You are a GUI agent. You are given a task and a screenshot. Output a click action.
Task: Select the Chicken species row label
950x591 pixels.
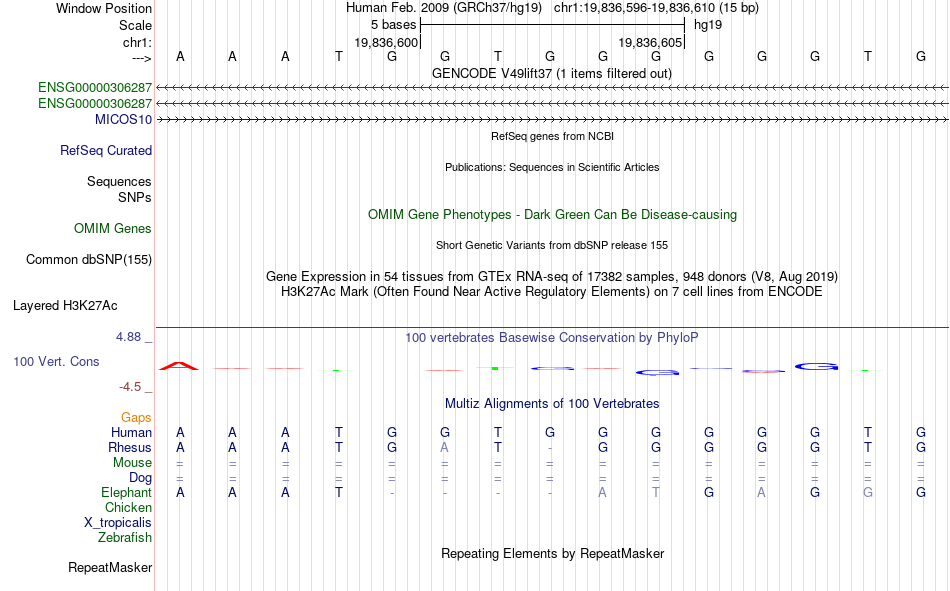point(128,507)
